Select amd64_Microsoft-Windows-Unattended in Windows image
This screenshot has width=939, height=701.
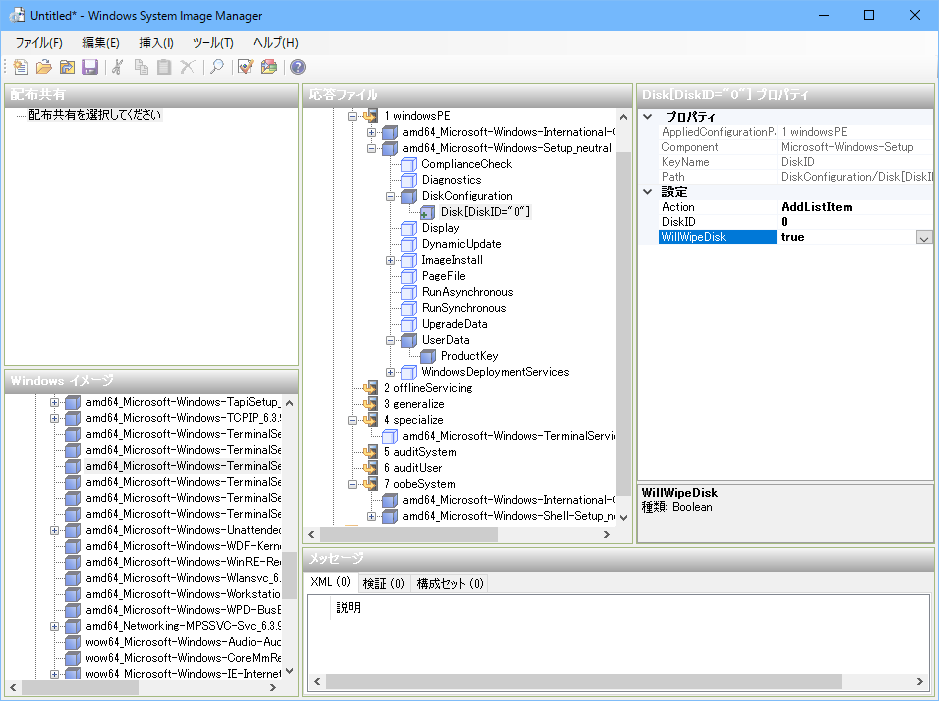(x=183, y=530)
